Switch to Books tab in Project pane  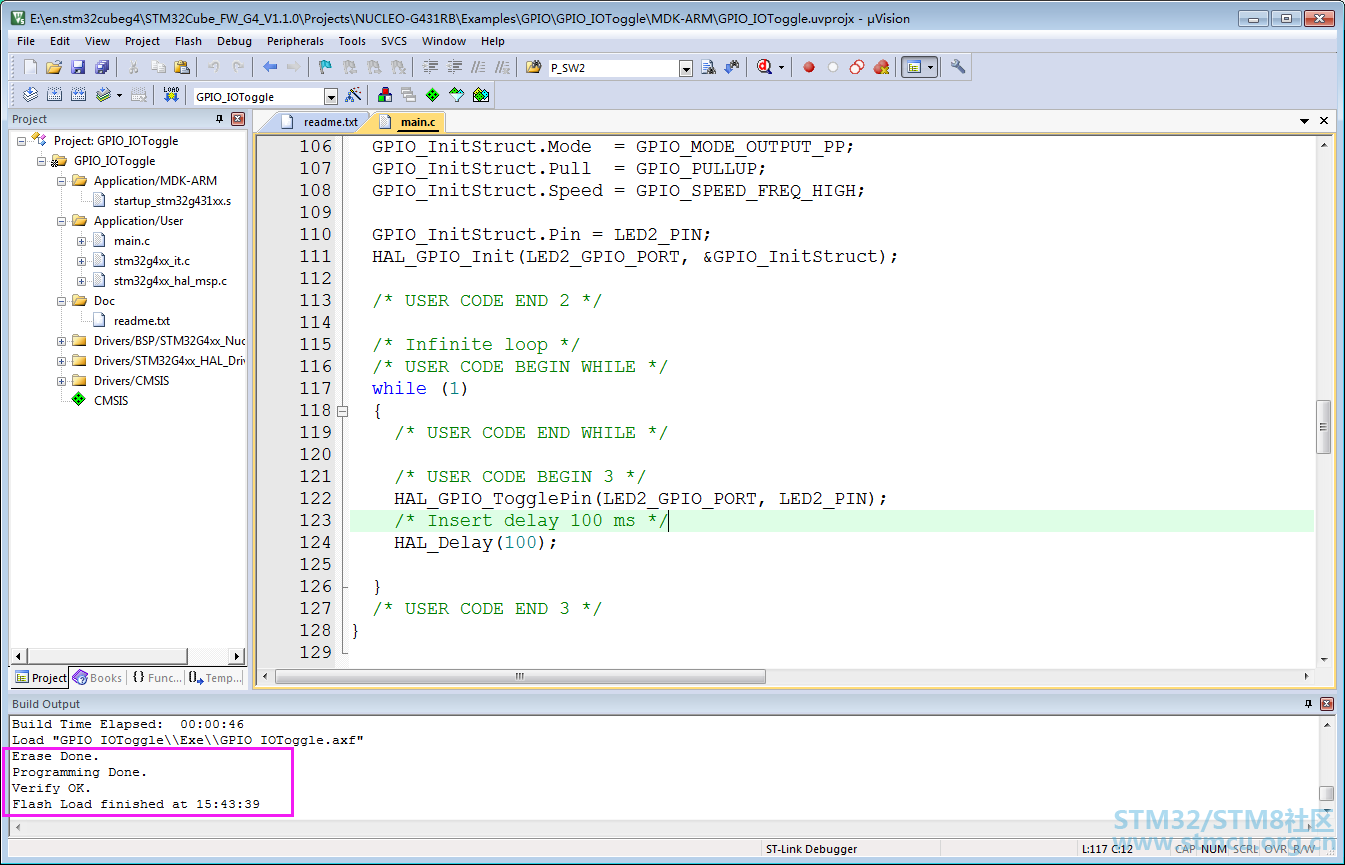point(97,677)
